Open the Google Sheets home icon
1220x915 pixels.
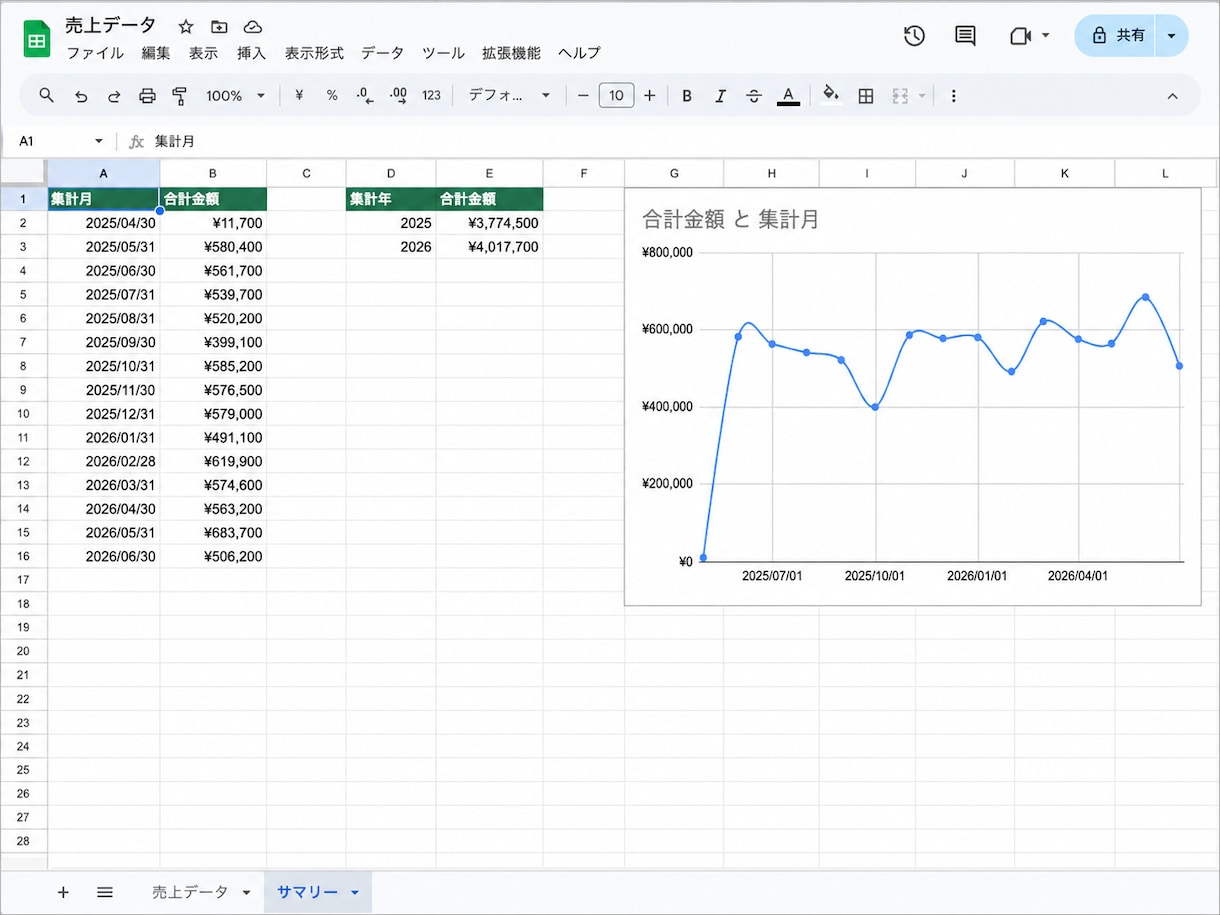point(36,40)
